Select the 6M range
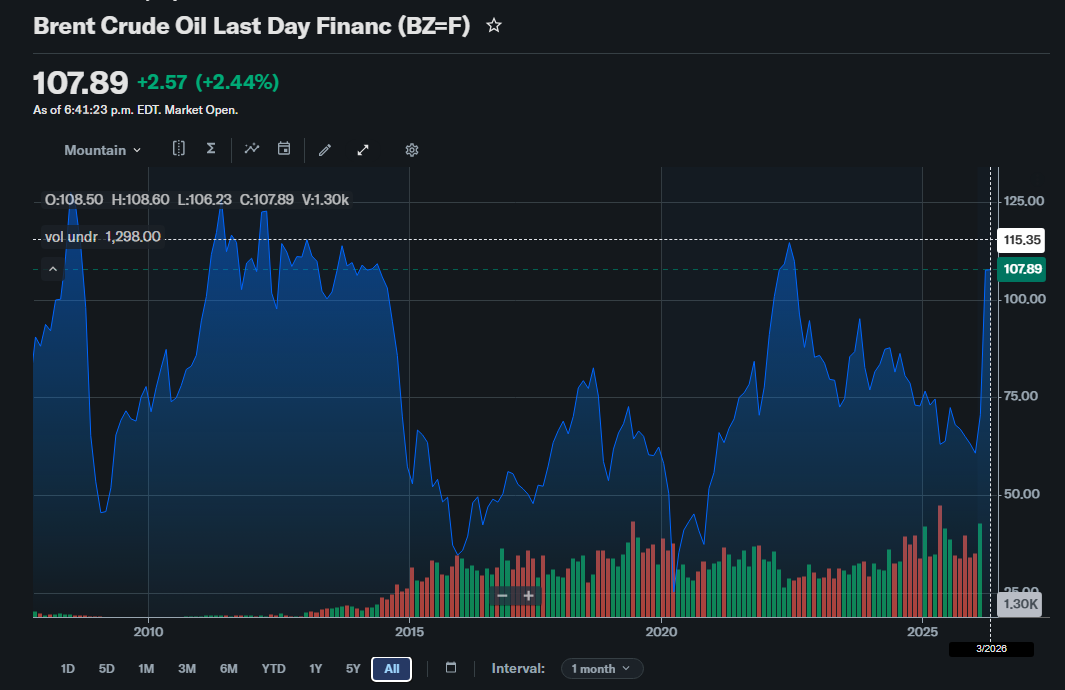This screenshot has height=690, width=1065. [229, 669]
